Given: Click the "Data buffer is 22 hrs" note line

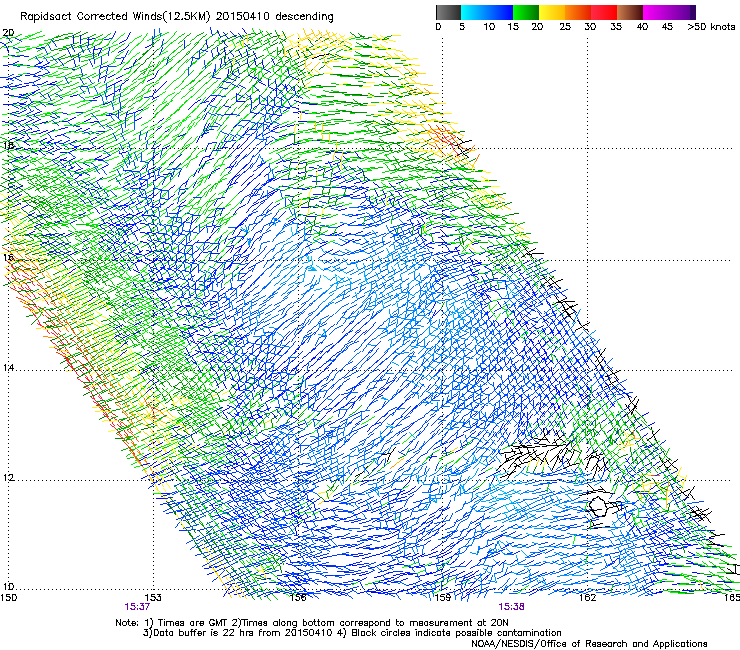Looking at the screenshot, I should 352,633.
